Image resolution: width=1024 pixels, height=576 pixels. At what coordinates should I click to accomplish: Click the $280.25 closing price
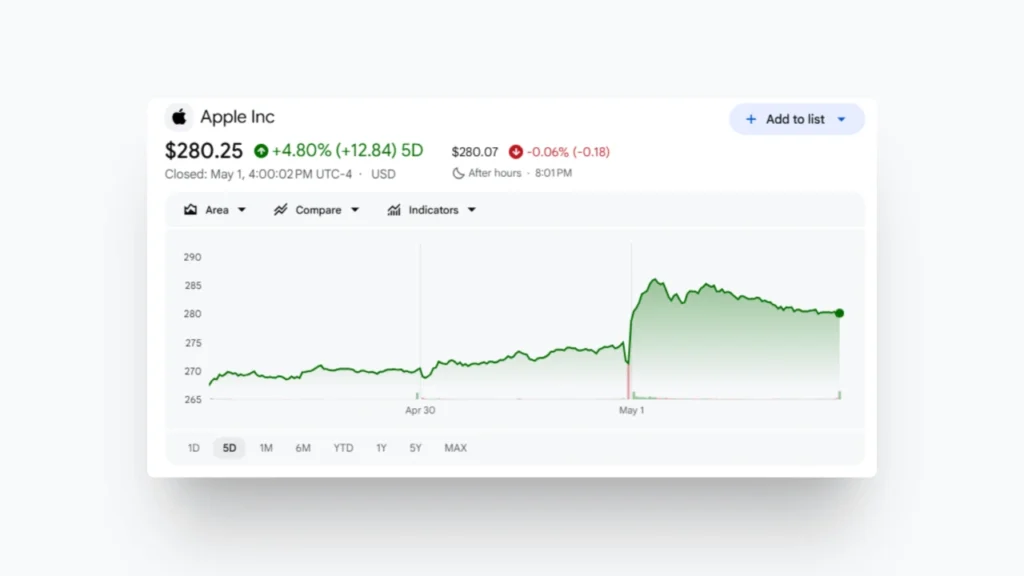[204, 151]
